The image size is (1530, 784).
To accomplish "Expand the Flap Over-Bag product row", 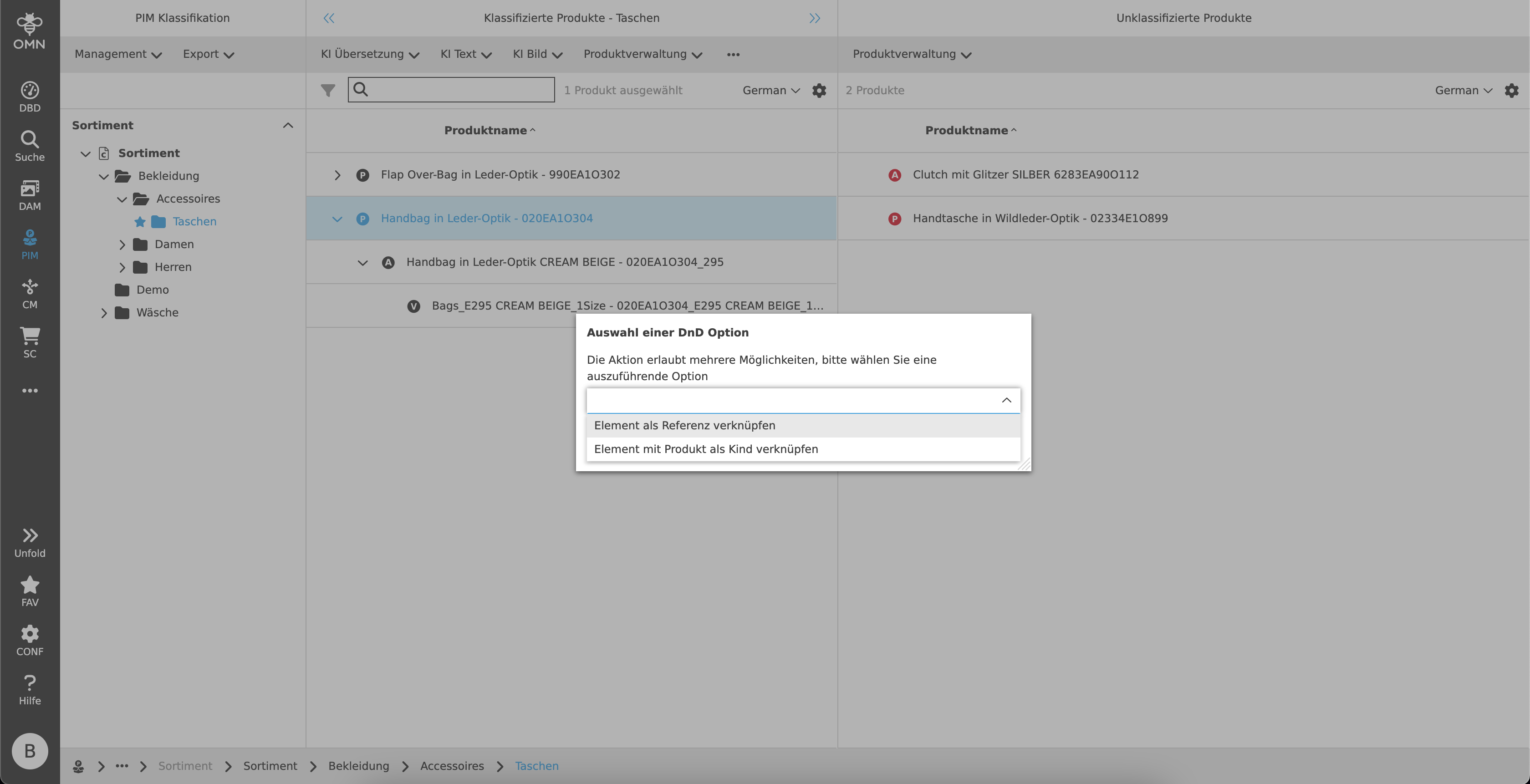I will point(337,175).
